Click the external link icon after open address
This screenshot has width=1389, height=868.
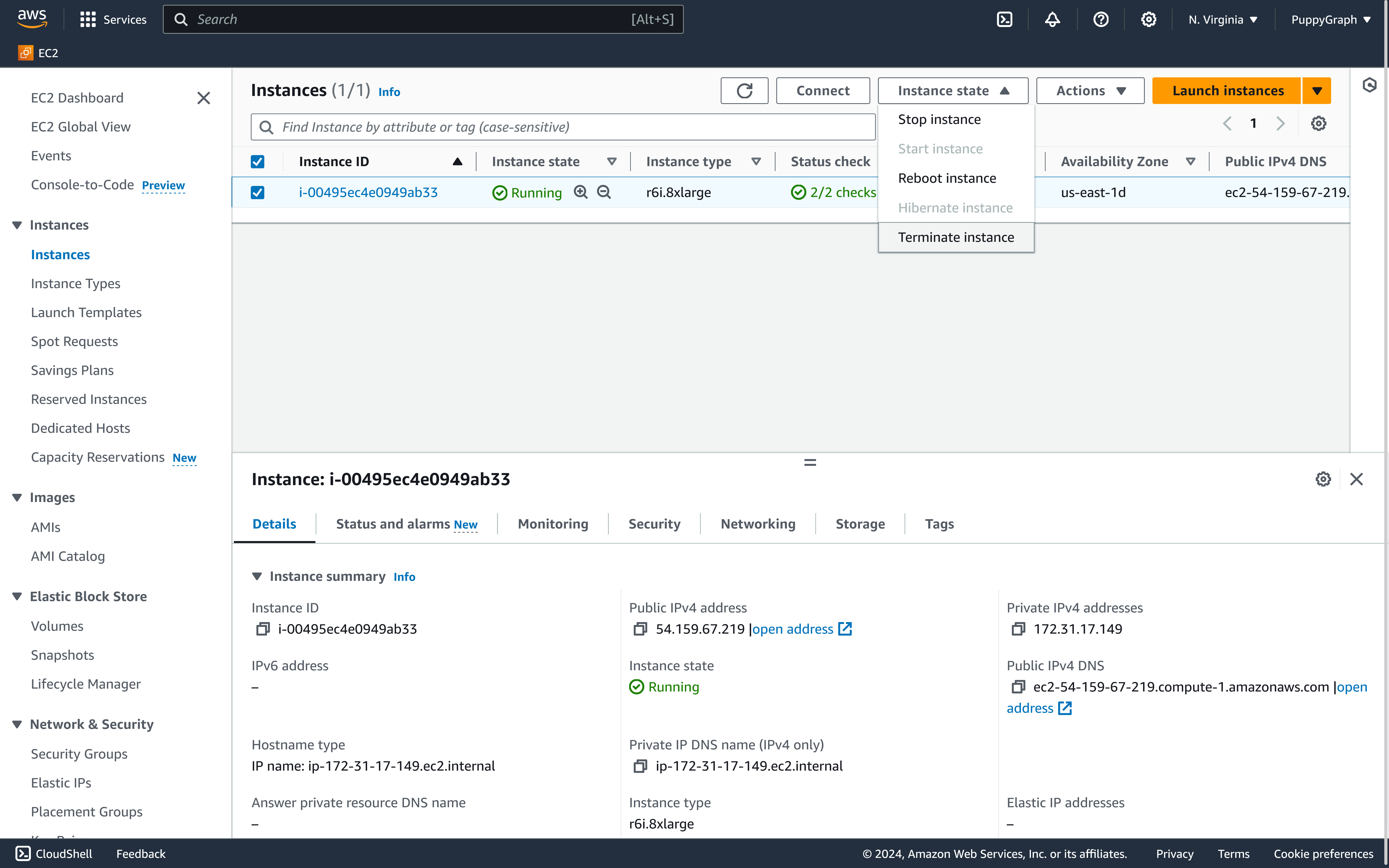point(845,629)
